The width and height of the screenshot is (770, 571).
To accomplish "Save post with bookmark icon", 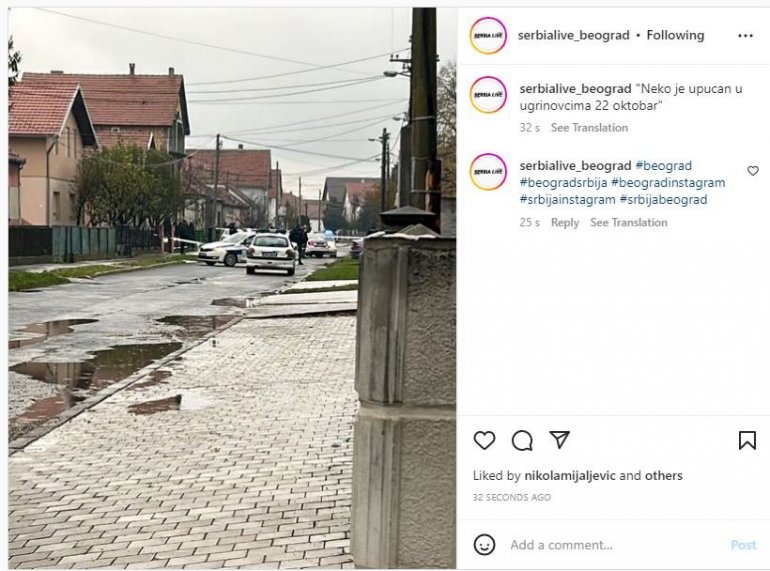I will tap(747, 440).
